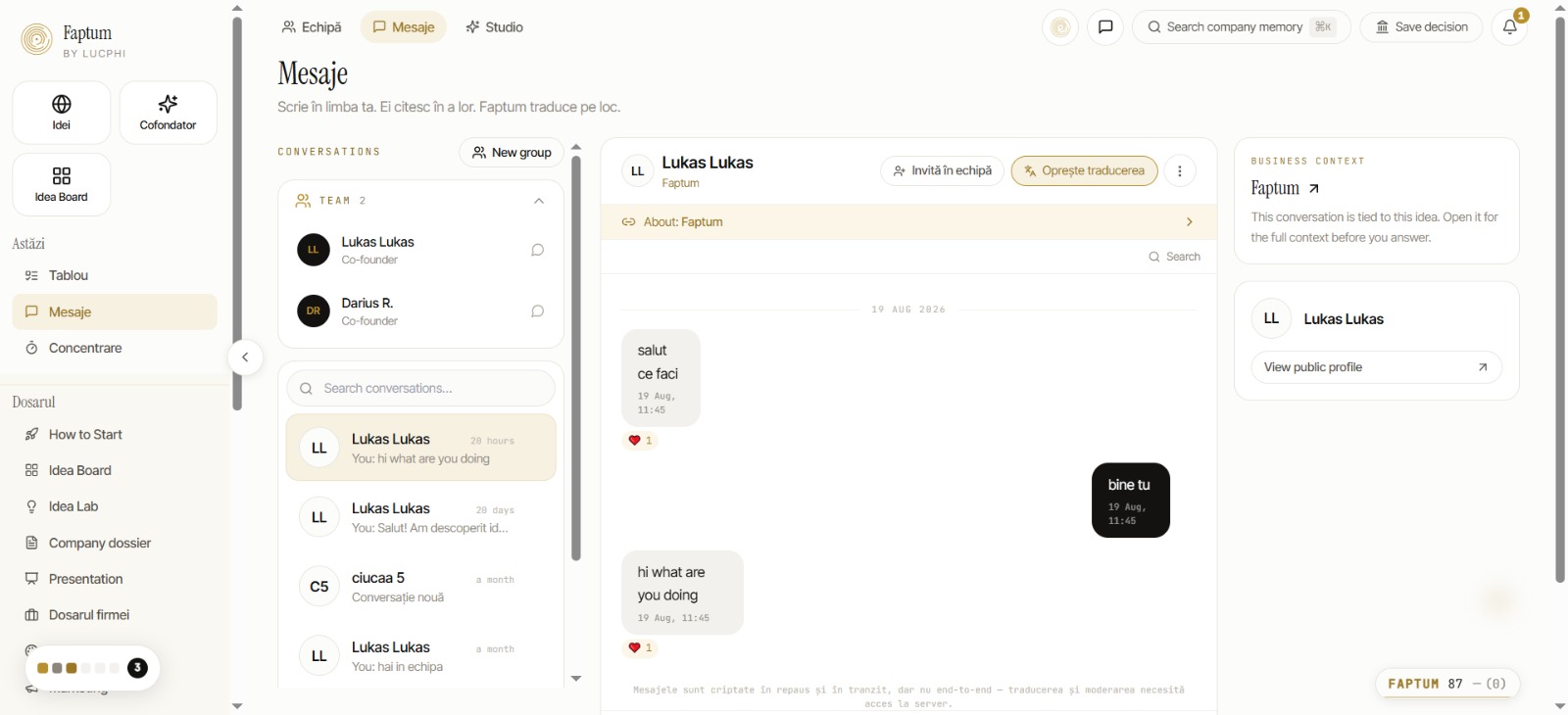
Task: Click the LL avatar in chat header
Action: click(x=637, y=171)
